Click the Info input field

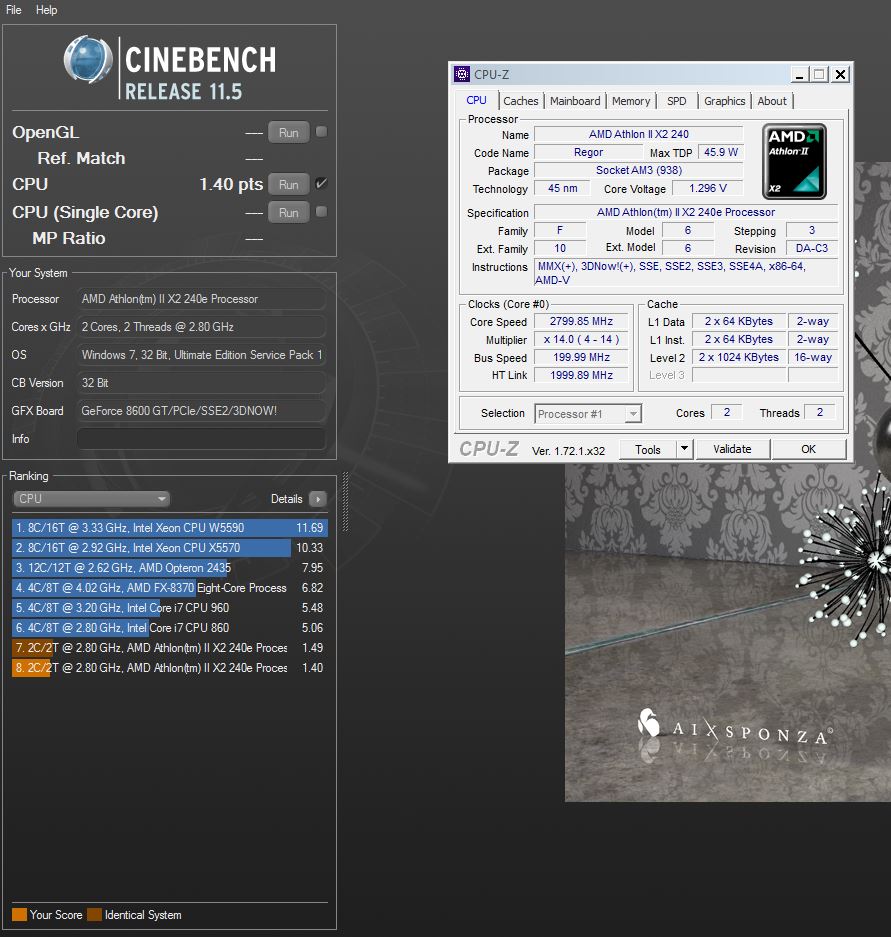coord(201,439)
